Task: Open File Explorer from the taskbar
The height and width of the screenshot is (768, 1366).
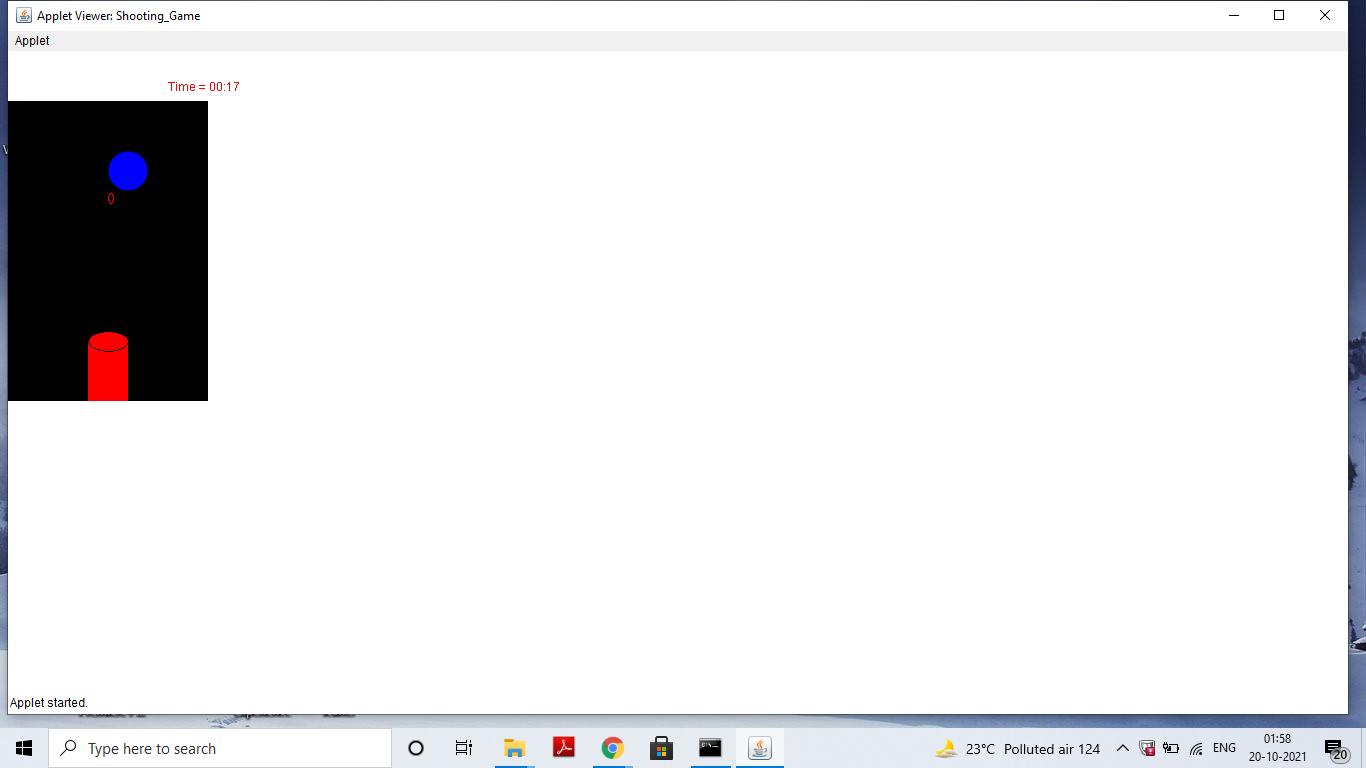Action: [514, 748]
